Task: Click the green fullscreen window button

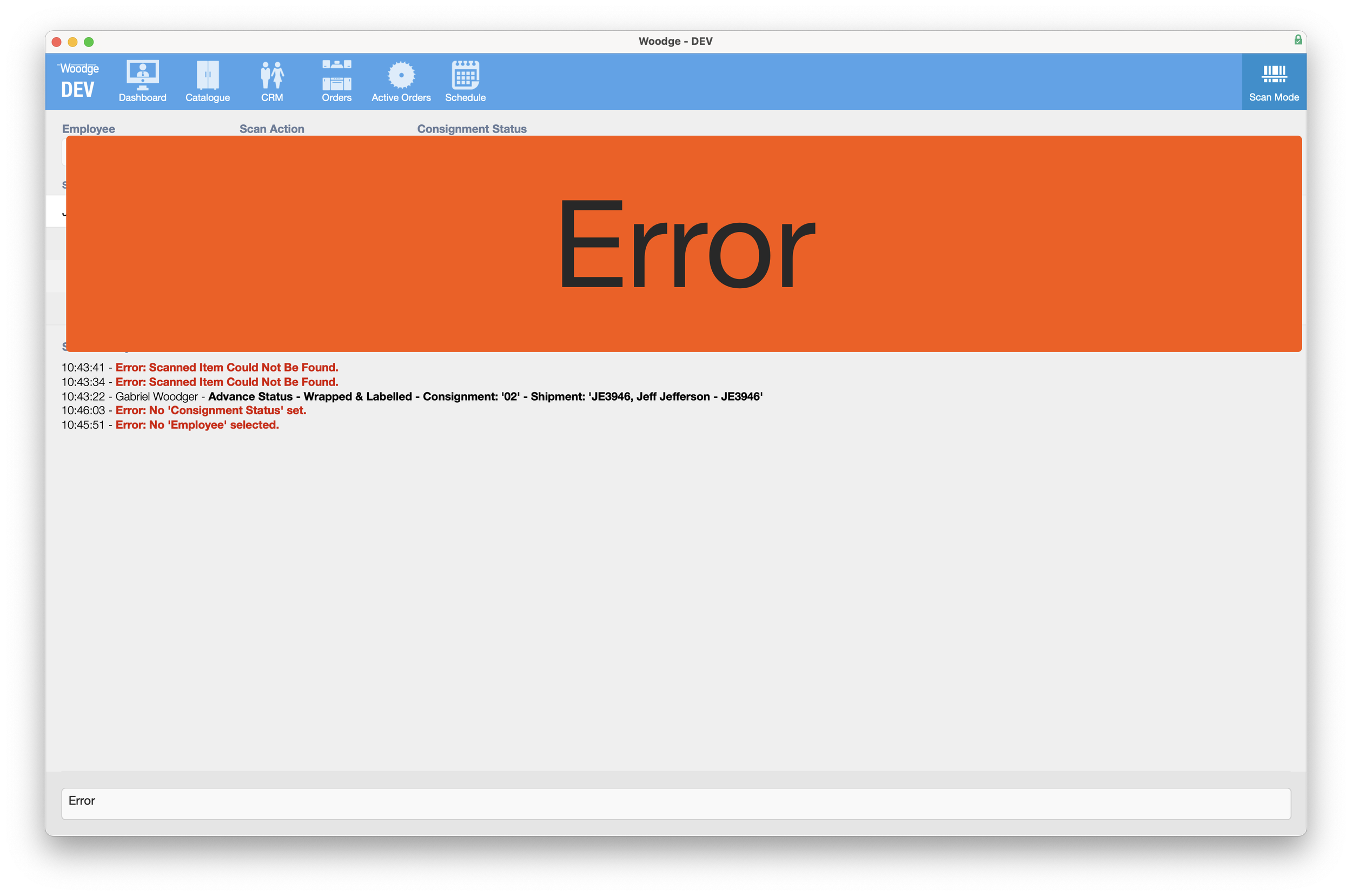Action: [89, 42]
